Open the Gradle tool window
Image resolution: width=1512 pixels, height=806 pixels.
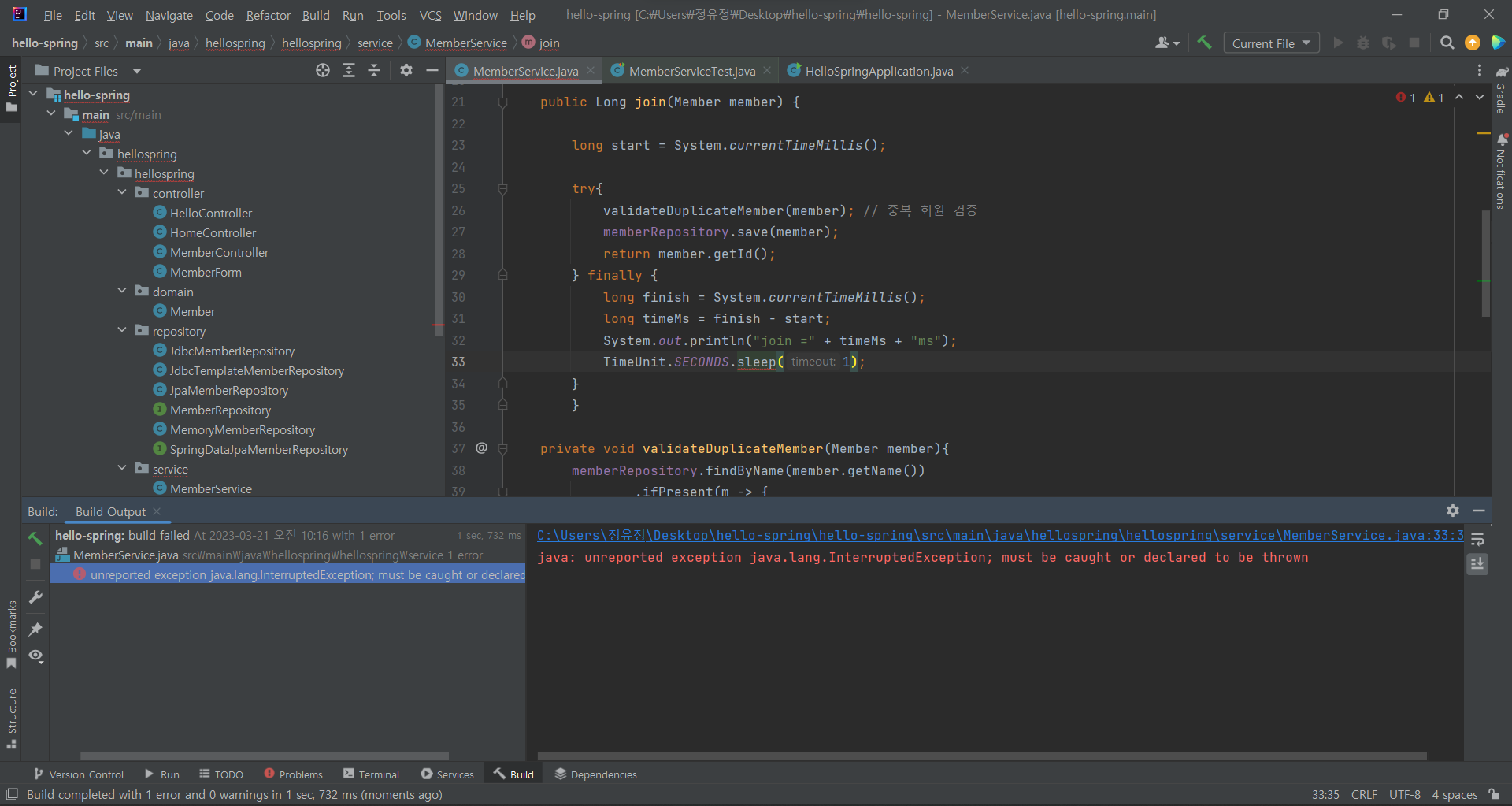point(1502,90)
